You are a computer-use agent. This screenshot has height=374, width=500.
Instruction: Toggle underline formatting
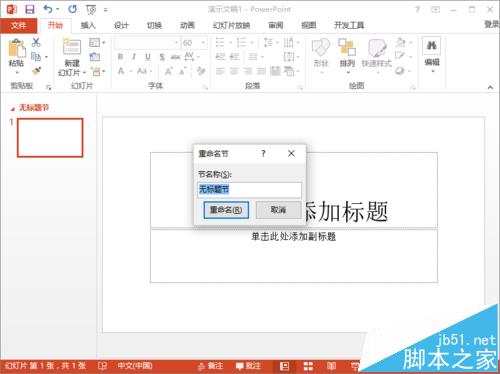pos(148,57)
